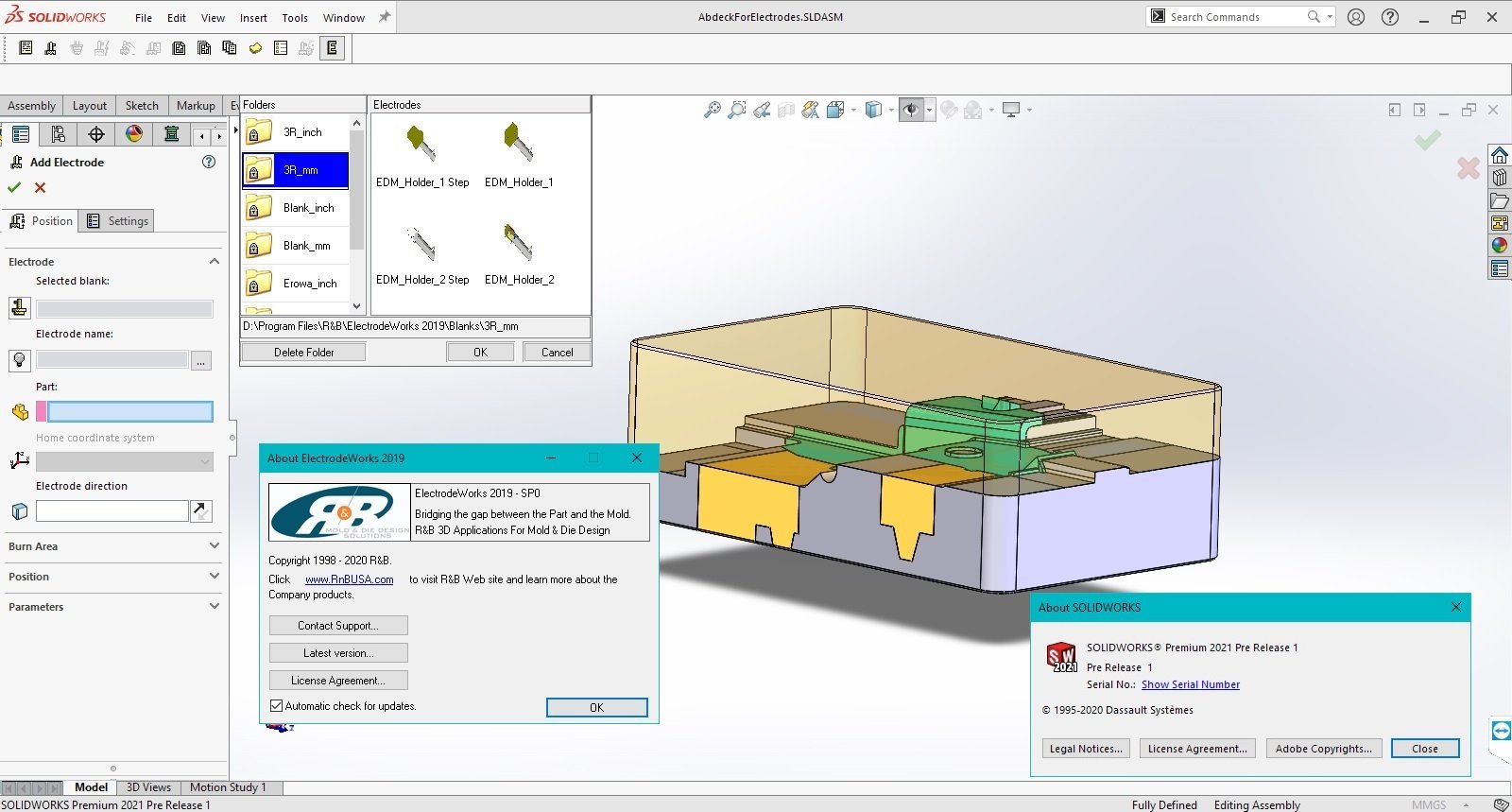Open green ElectrodeWorks manager tab icon
This screenshot has height=812, width=1512.
tap(171, 134)
